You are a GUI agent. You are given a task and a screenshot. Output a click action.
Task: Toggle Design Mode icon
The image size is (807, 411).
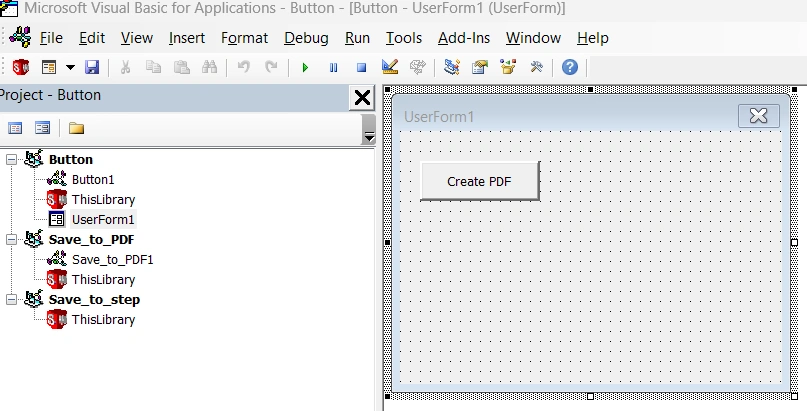click(390, 67)
